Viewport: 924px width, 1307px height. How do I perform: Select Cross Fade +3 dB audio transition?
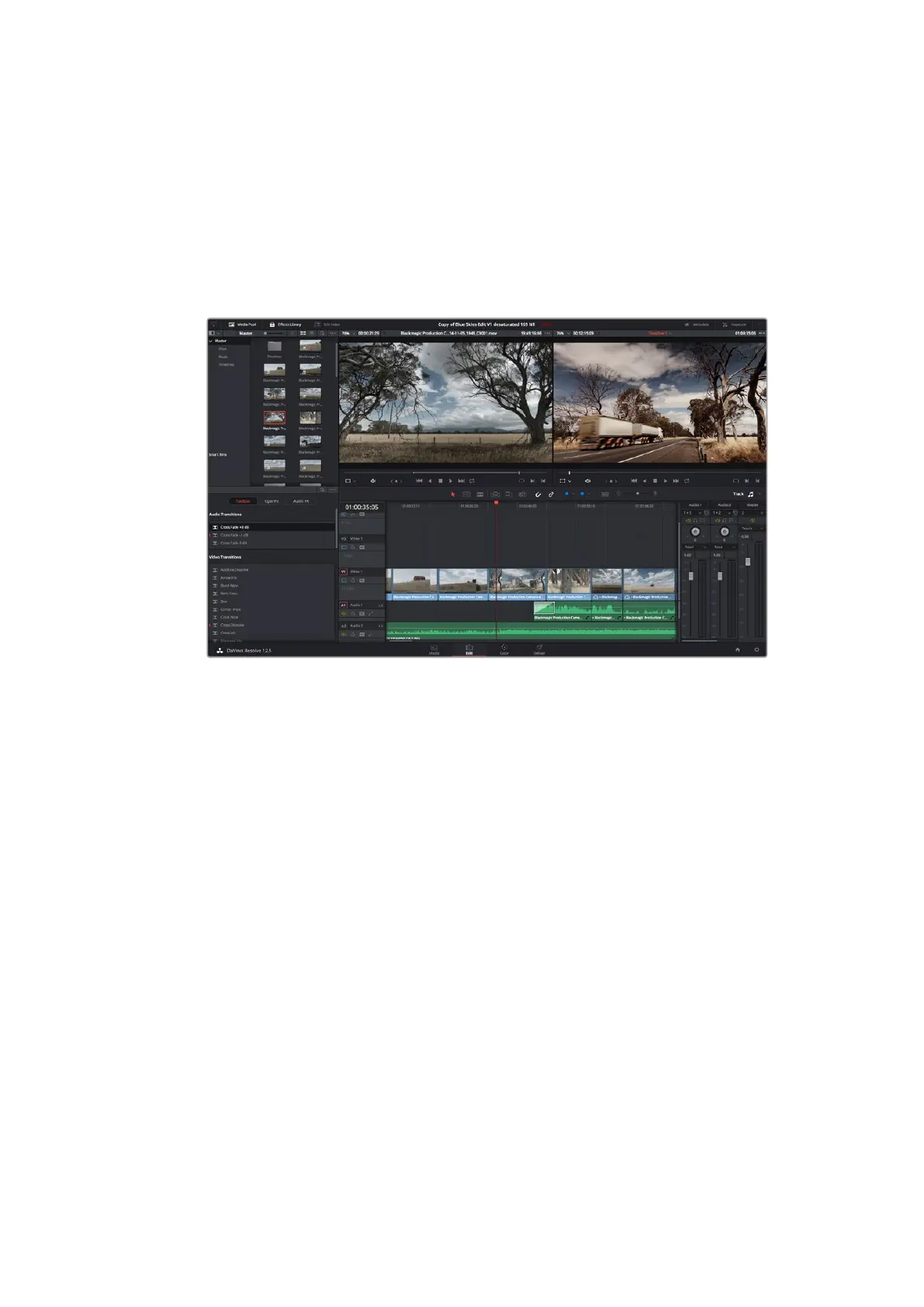[272, 527]
